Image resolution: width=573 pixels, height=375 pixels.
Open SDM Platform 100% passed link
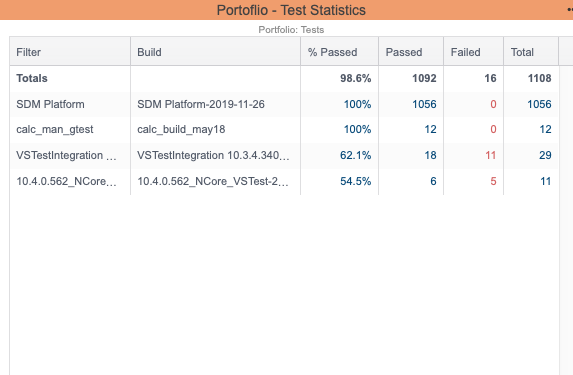[357, 104]
